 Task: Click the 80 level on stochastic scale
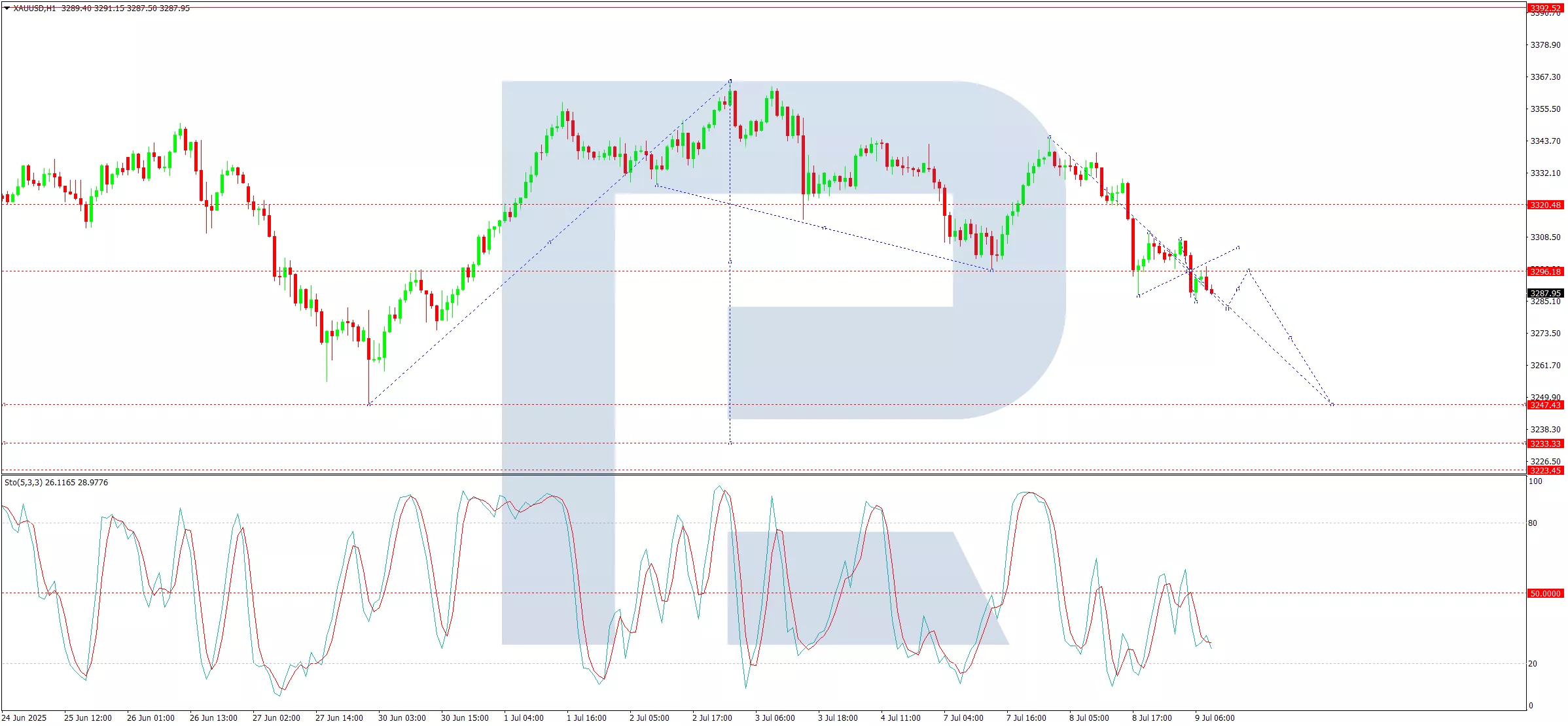point(1533,523)
